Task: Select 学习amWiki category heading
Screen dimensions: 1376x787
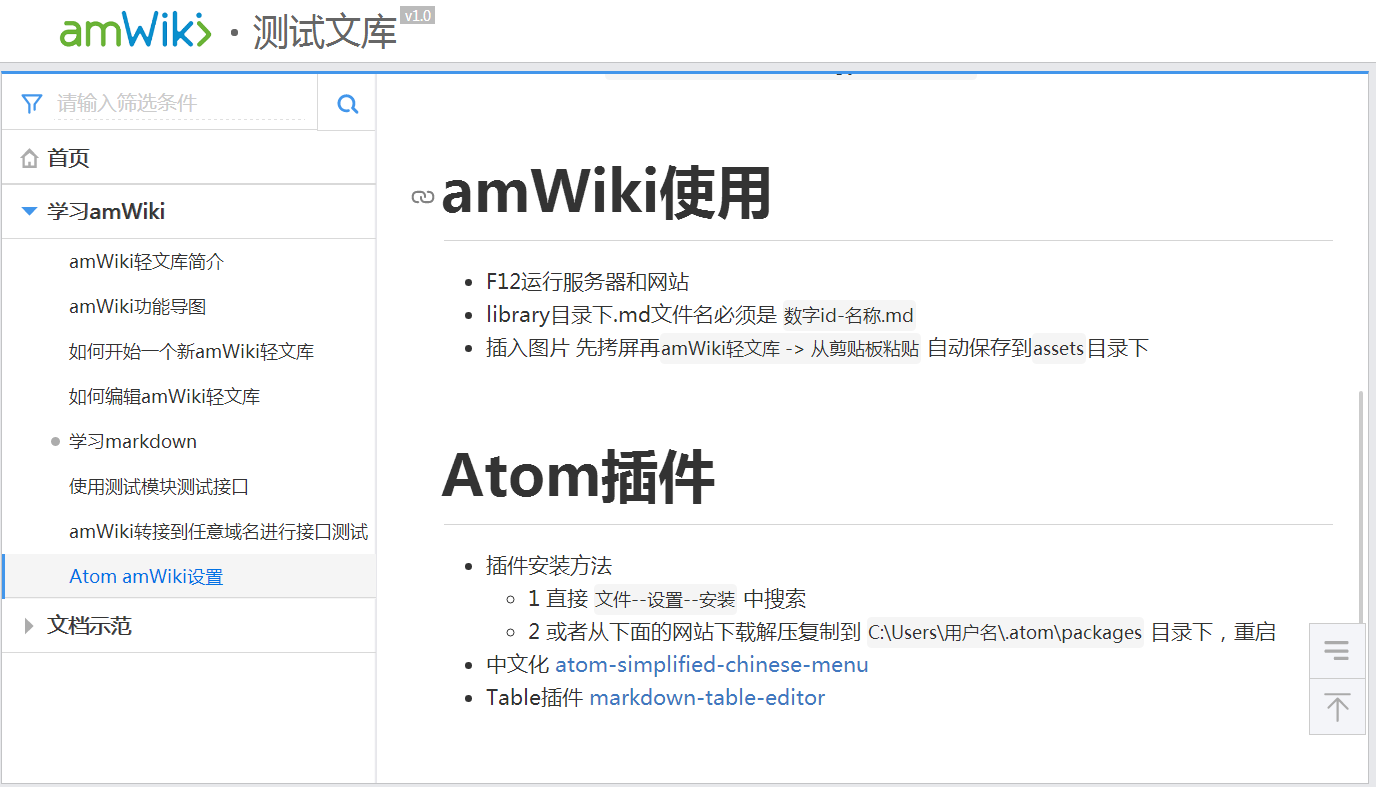Action: 106,212
